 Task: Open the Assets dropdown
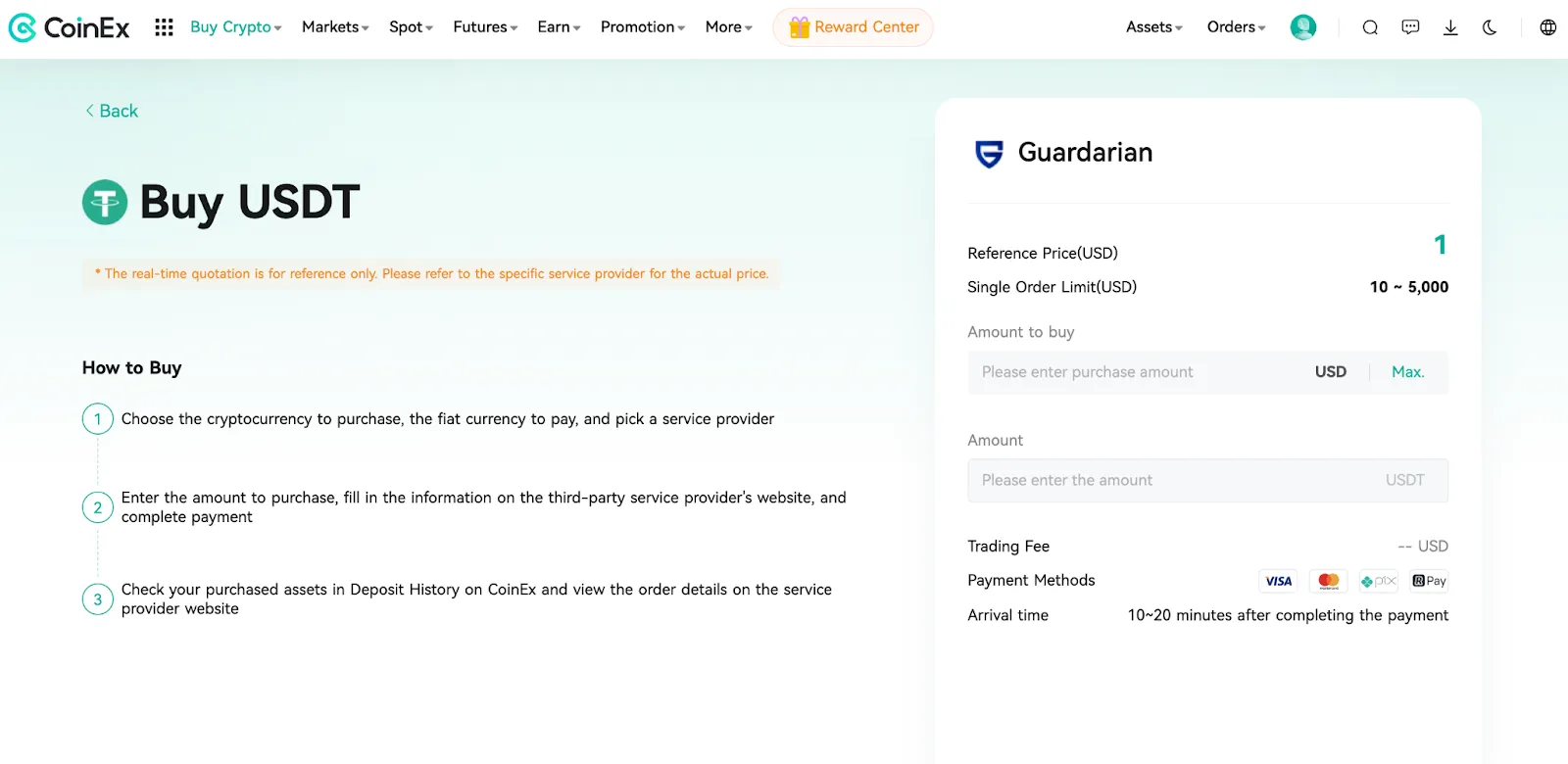point(1154,27)
